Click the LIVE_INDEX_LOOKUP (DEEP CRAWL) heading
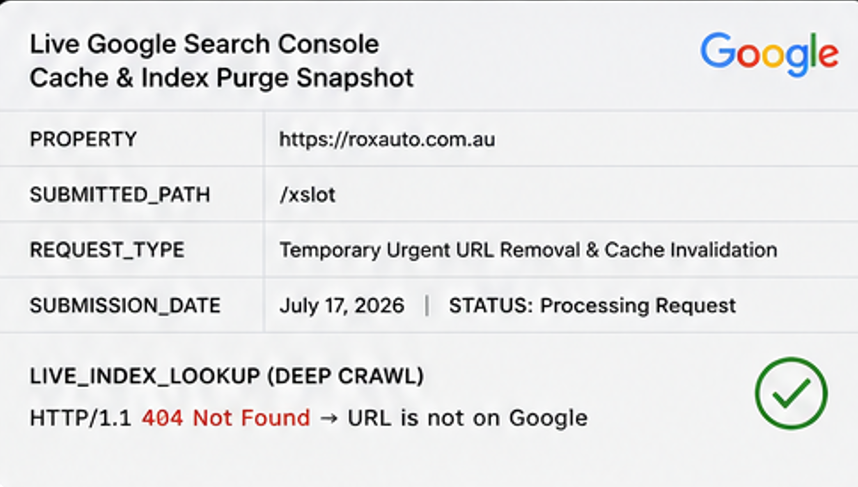This screenshot has width=858, height=487. click(227, 376)
